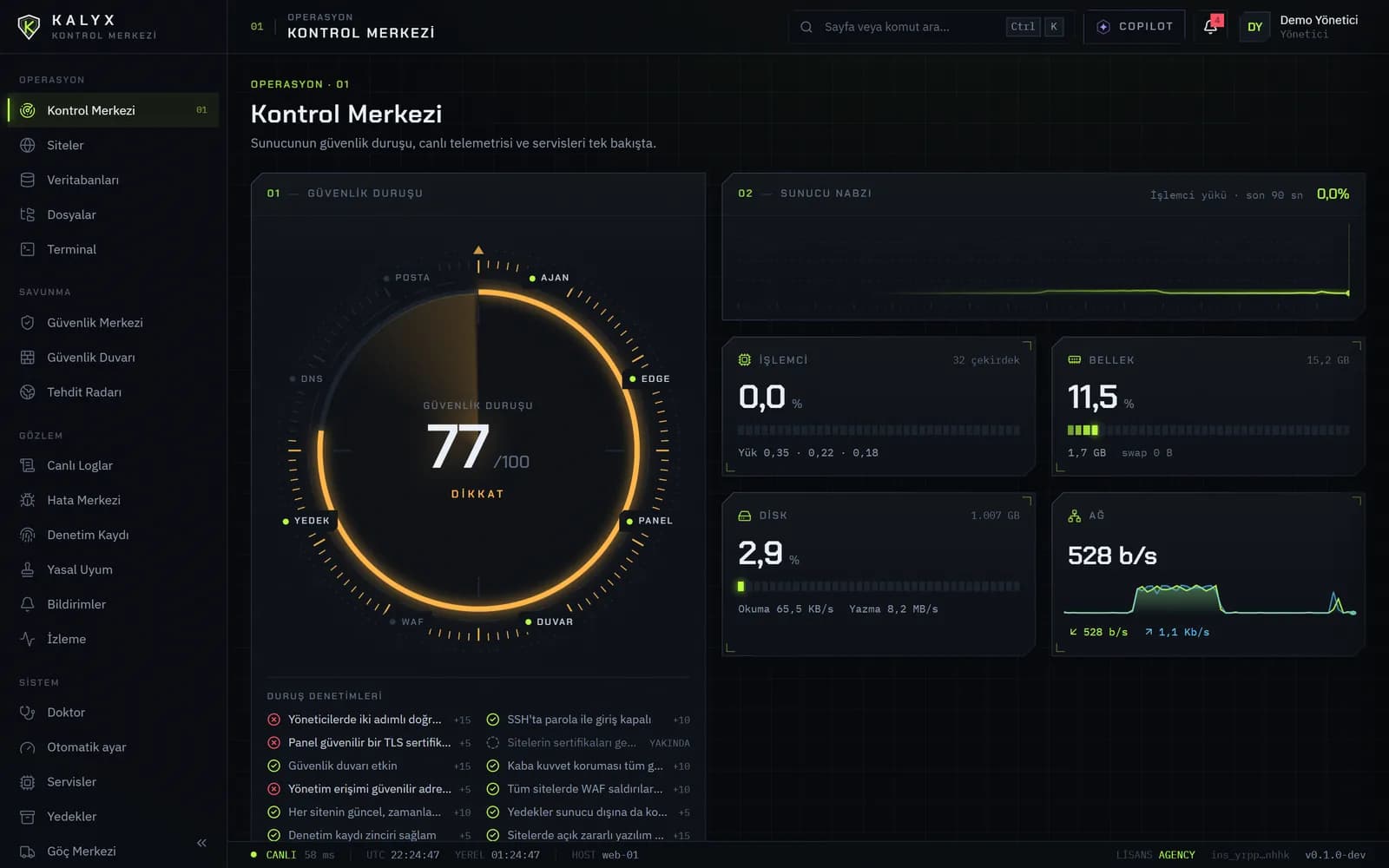
Task: Click the 'Güvenlik duvarı etkin' audit row
Action: pyautogui.click(x=369, y=766)
